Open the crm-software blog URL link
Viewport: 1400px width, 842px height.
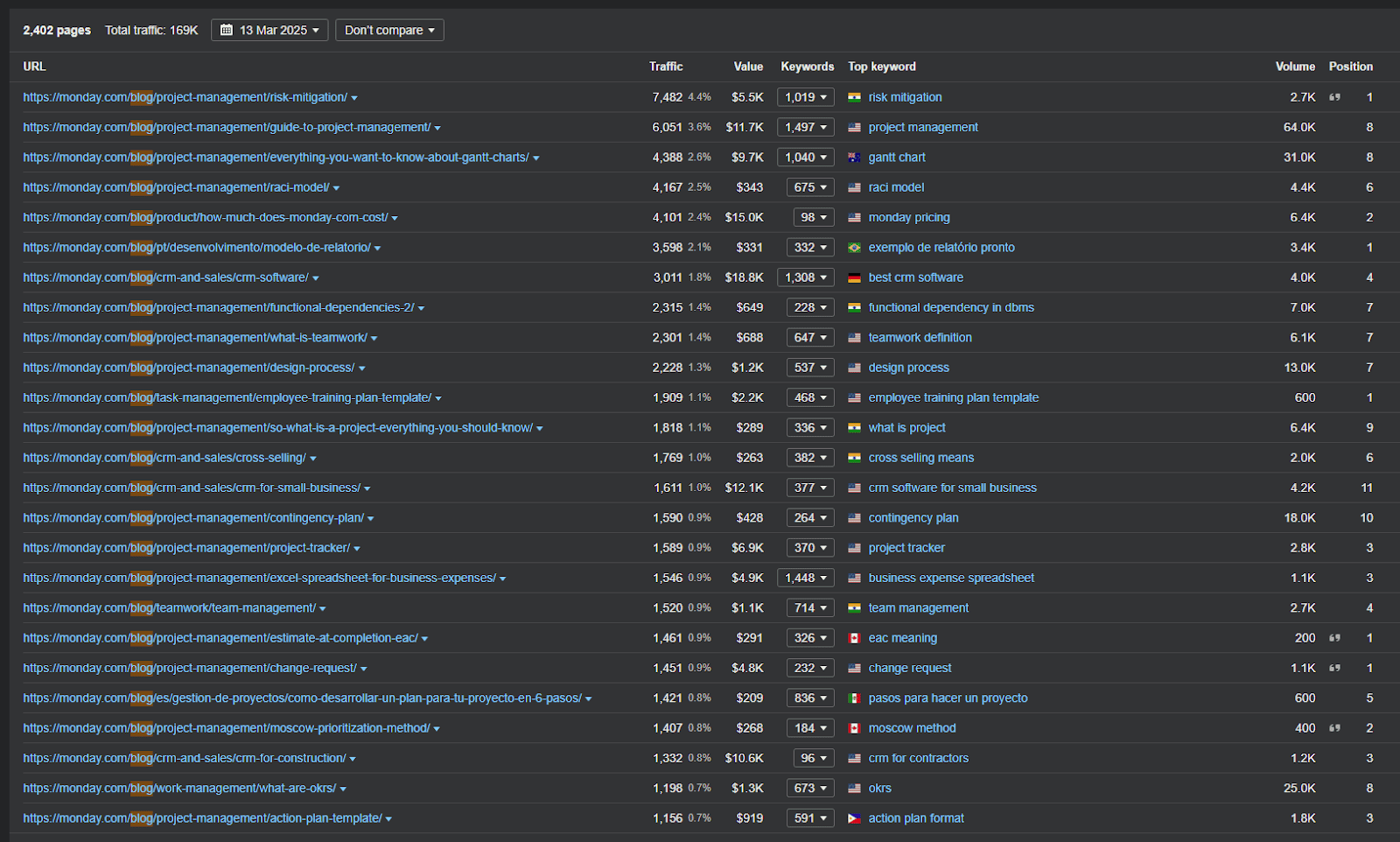coord(165,277)
